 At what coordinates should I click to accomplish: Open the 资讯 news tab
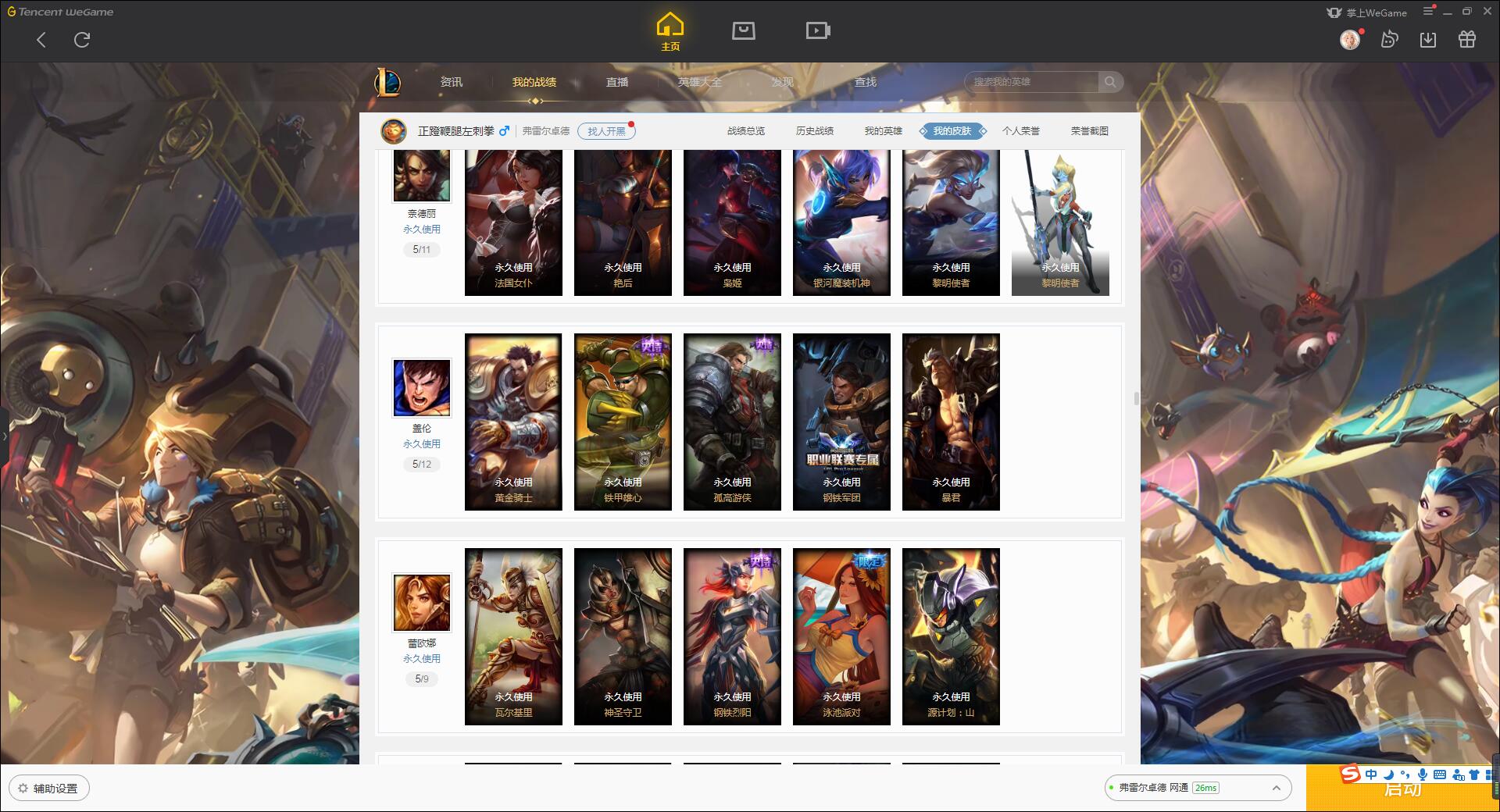(x=452, y=82)
